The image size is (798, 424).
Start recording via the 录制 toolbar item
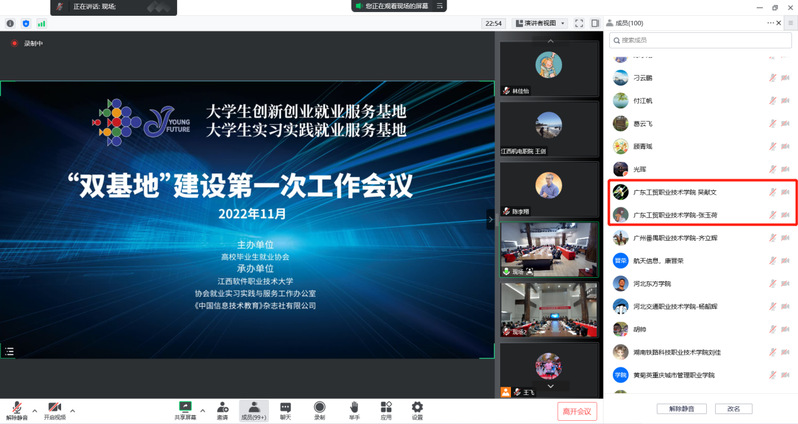coord(319,410)
